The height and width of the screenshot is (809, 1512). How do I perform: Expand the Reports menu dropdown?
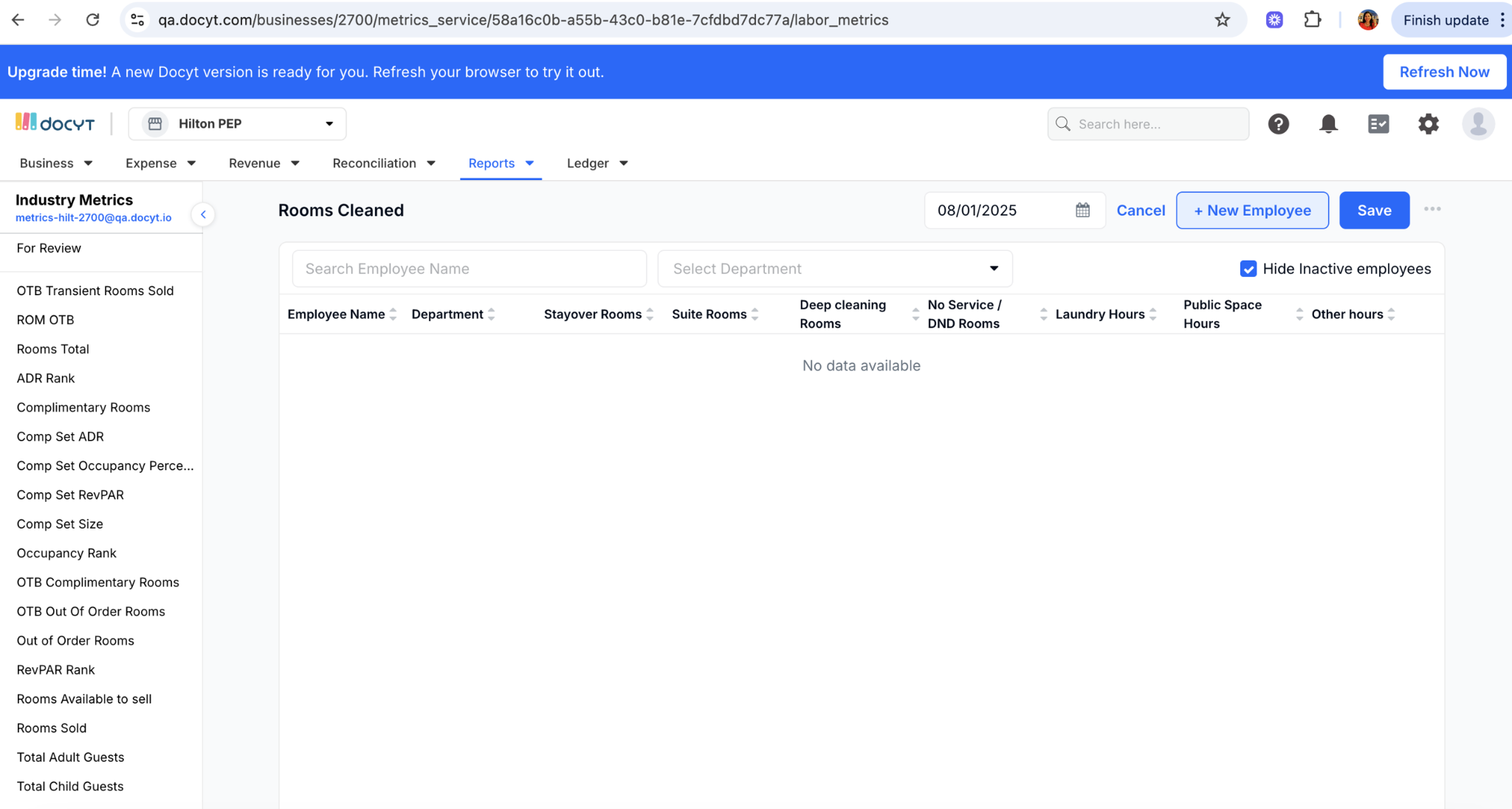click(x=501, y=163)
